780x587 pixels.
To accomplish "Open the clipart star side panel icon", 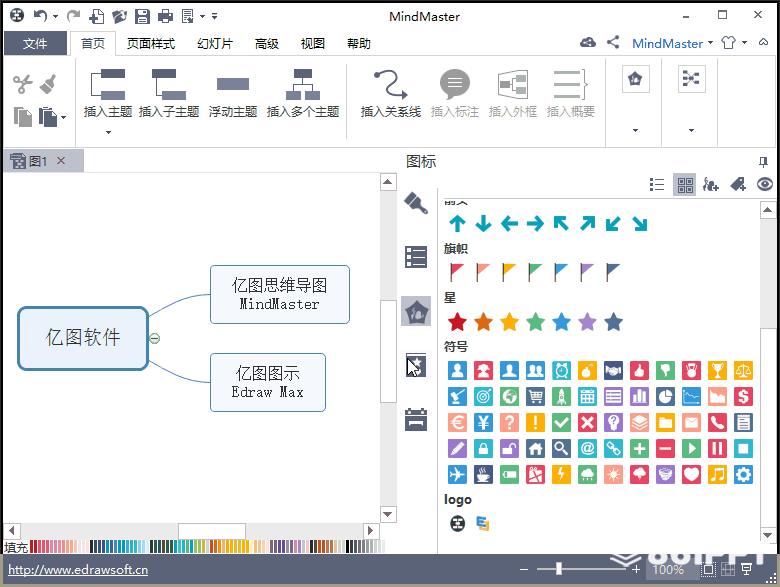I will [416, 365].
